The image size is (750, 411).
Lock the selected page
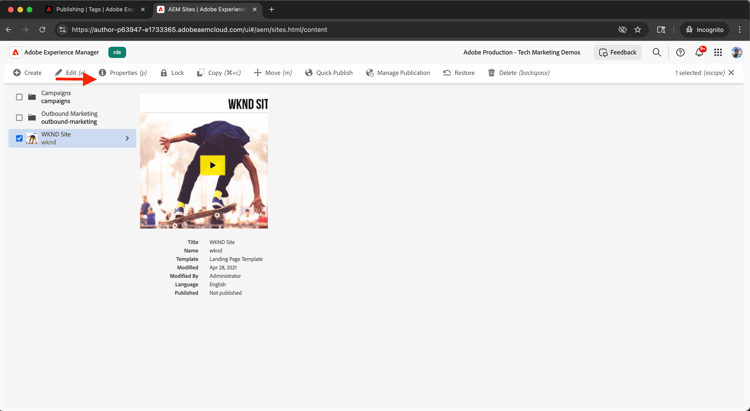(172, 73)
